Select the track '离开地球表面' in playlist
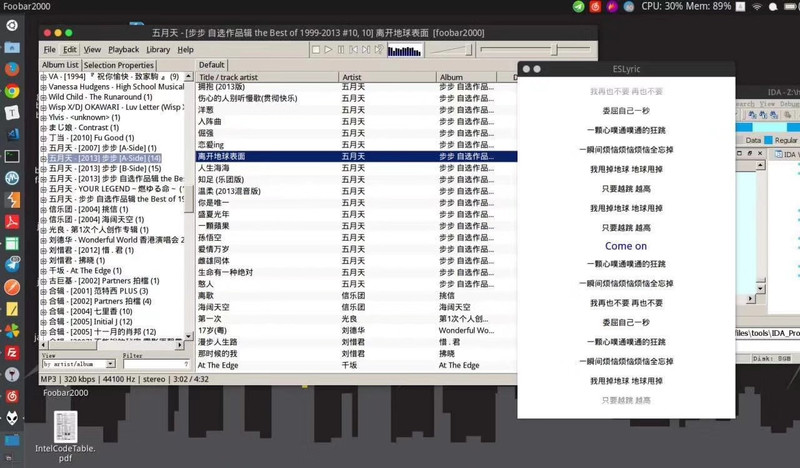Image resolution: width=800 pixels, height=468 pixels. [221, 156]
